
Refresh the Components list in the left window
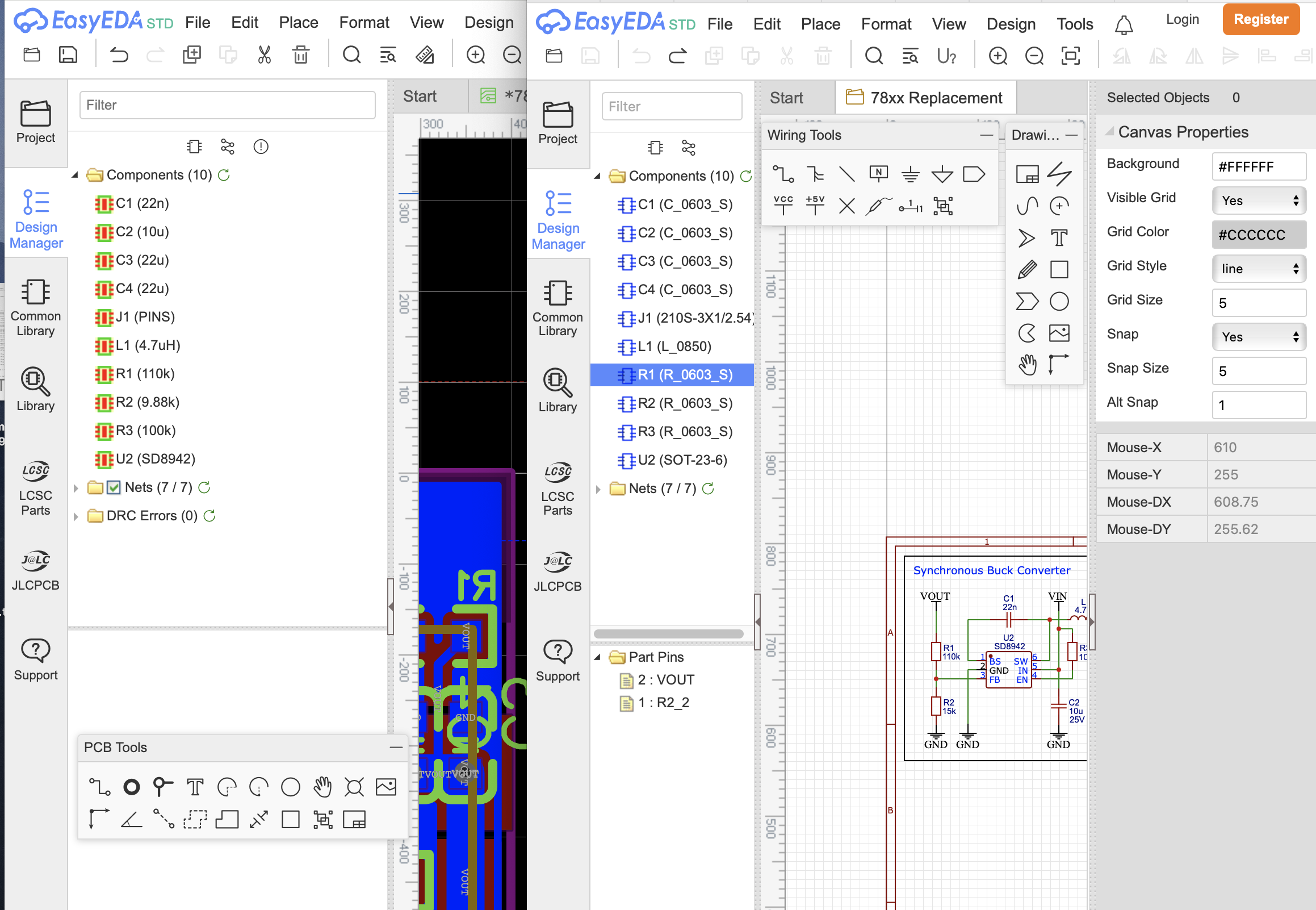click(224, 175)
